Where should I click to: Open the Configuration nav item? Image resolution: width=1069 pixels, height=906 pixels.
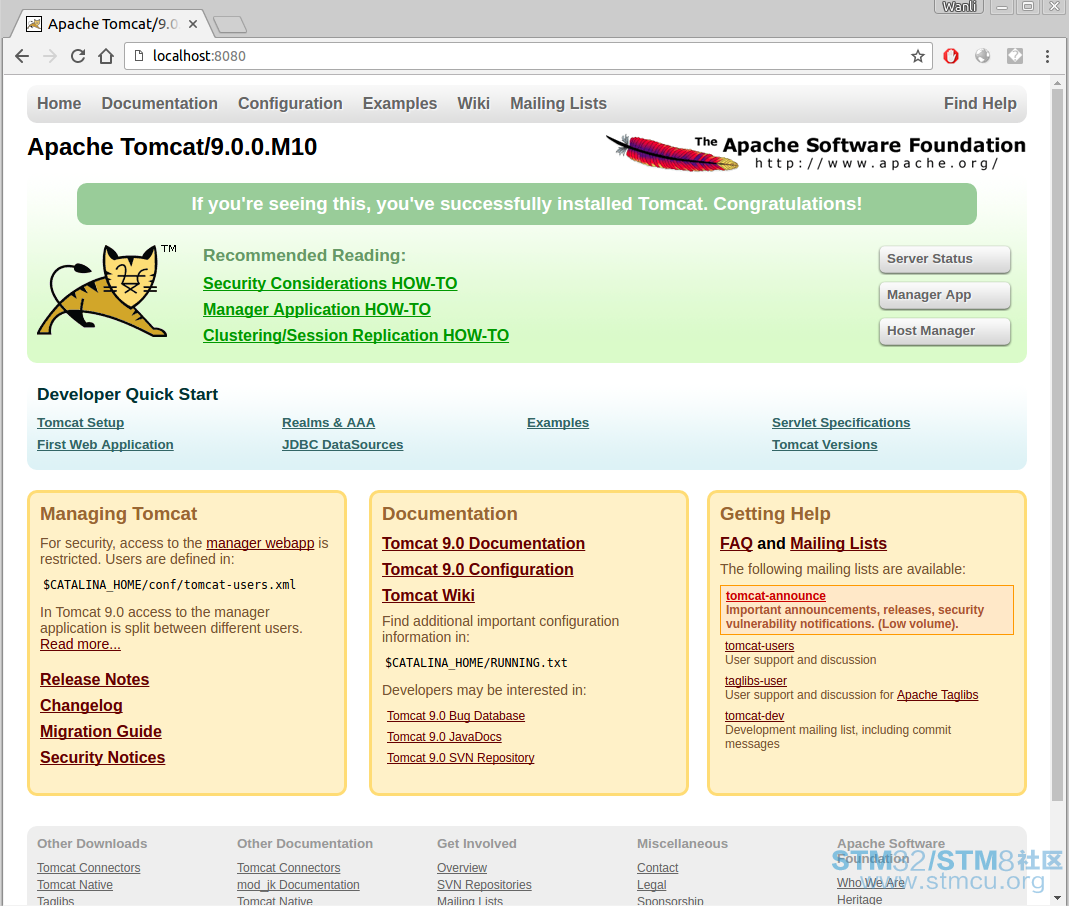tap(290, 104)
